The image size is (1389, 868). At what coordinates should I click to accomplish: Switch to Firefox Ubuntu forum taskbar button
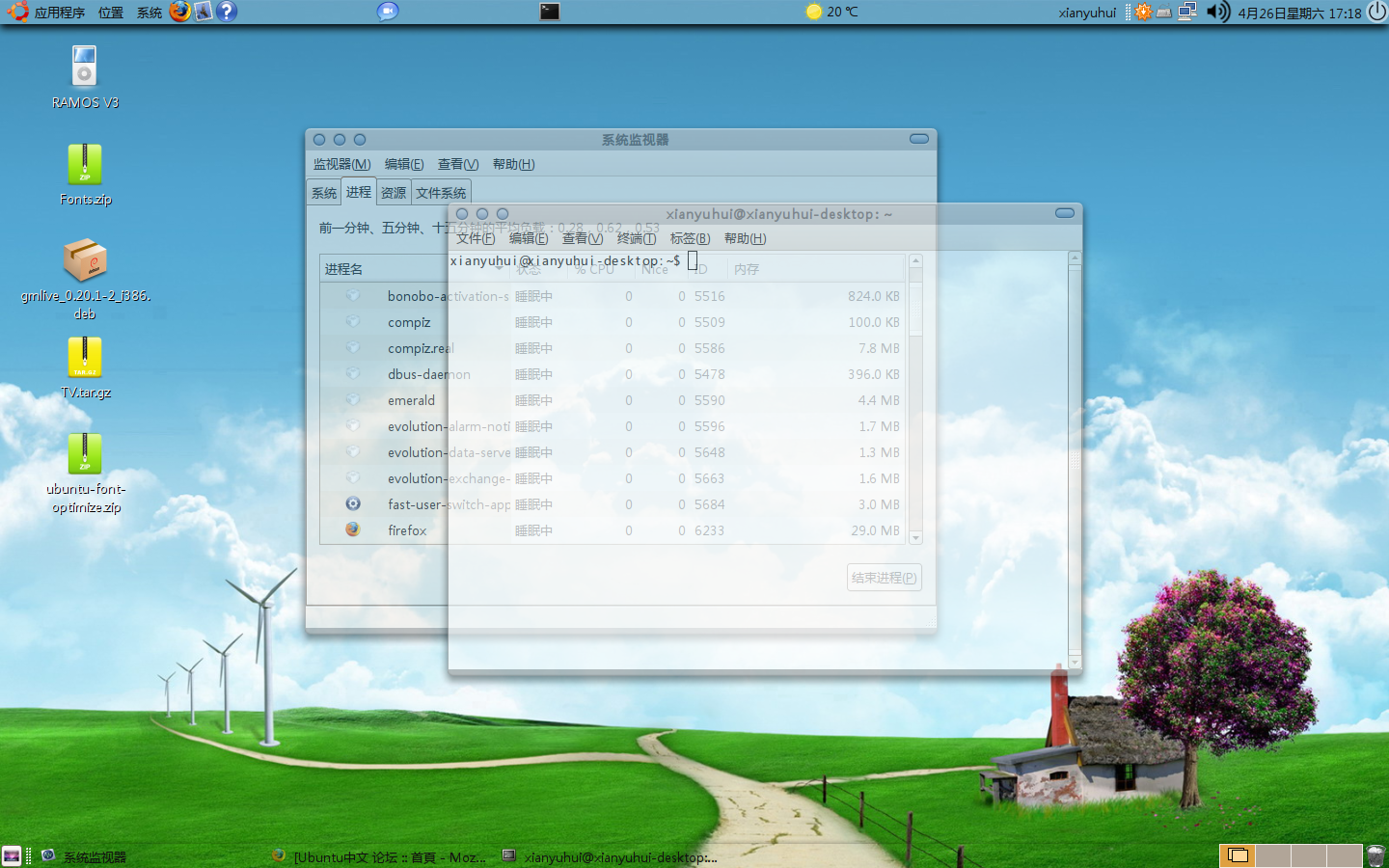tap(379, 856)
